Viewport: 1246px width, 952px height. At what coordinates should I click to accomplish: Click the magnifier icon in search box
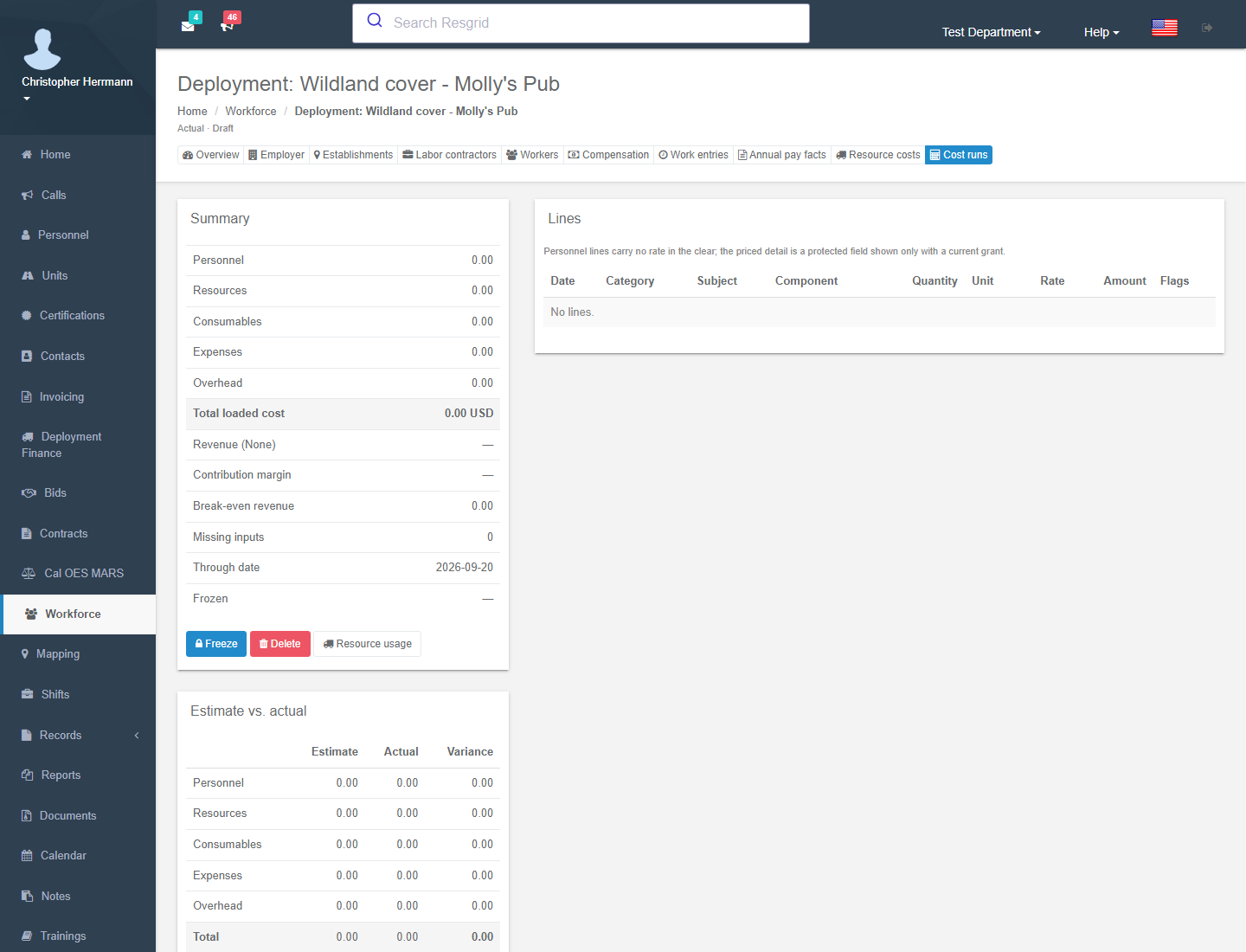point(375,21)
